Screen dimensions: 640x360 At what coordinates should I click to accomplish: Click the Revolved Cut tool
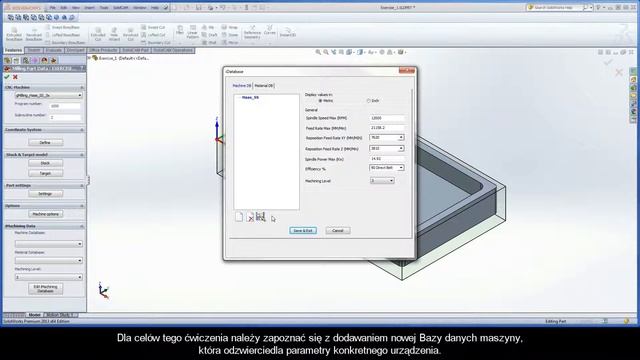pyautogui.click(x=131, y=33)
